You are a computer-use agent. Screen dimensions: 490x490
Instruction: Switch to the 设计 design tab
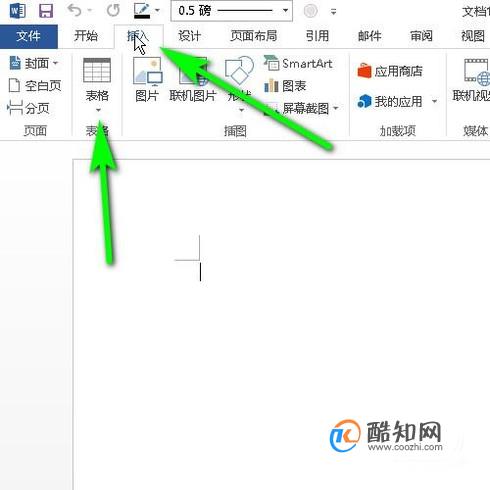coord(189,36)
